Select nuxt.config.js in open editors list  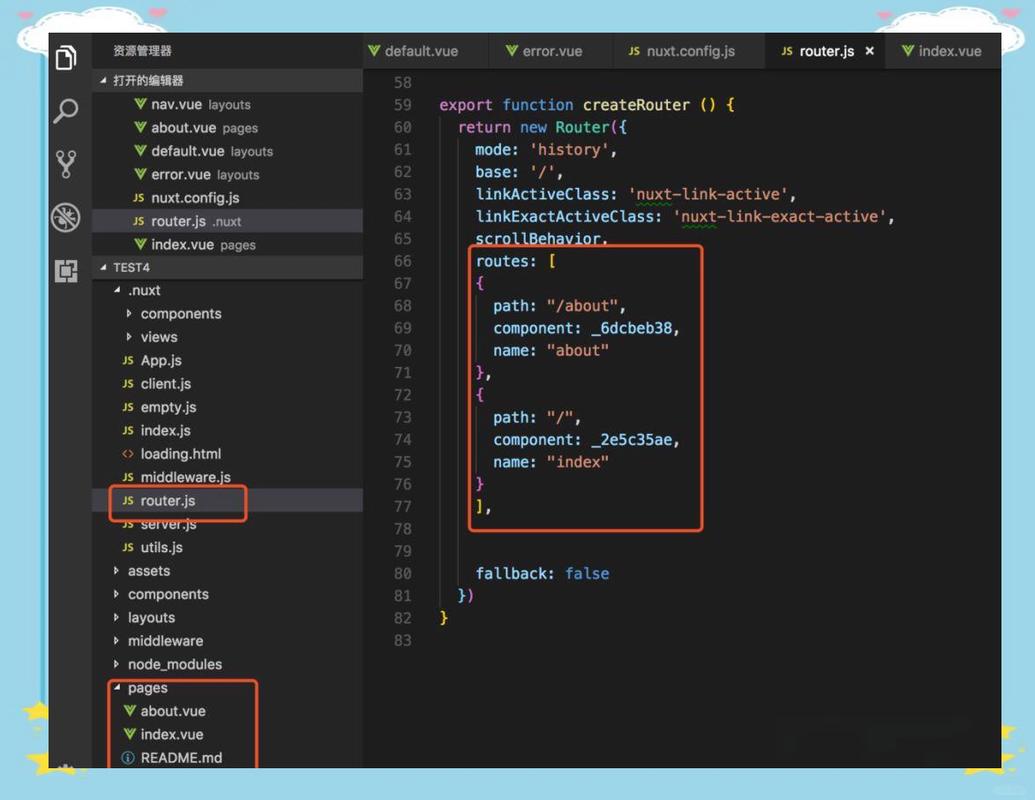coord(228,197)
